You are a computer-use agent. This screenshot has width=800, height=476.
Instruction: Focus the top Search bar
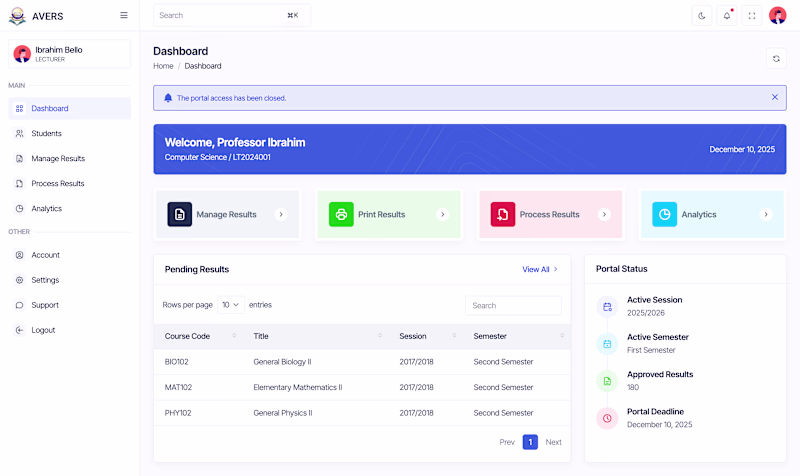[x=232, y=15]
